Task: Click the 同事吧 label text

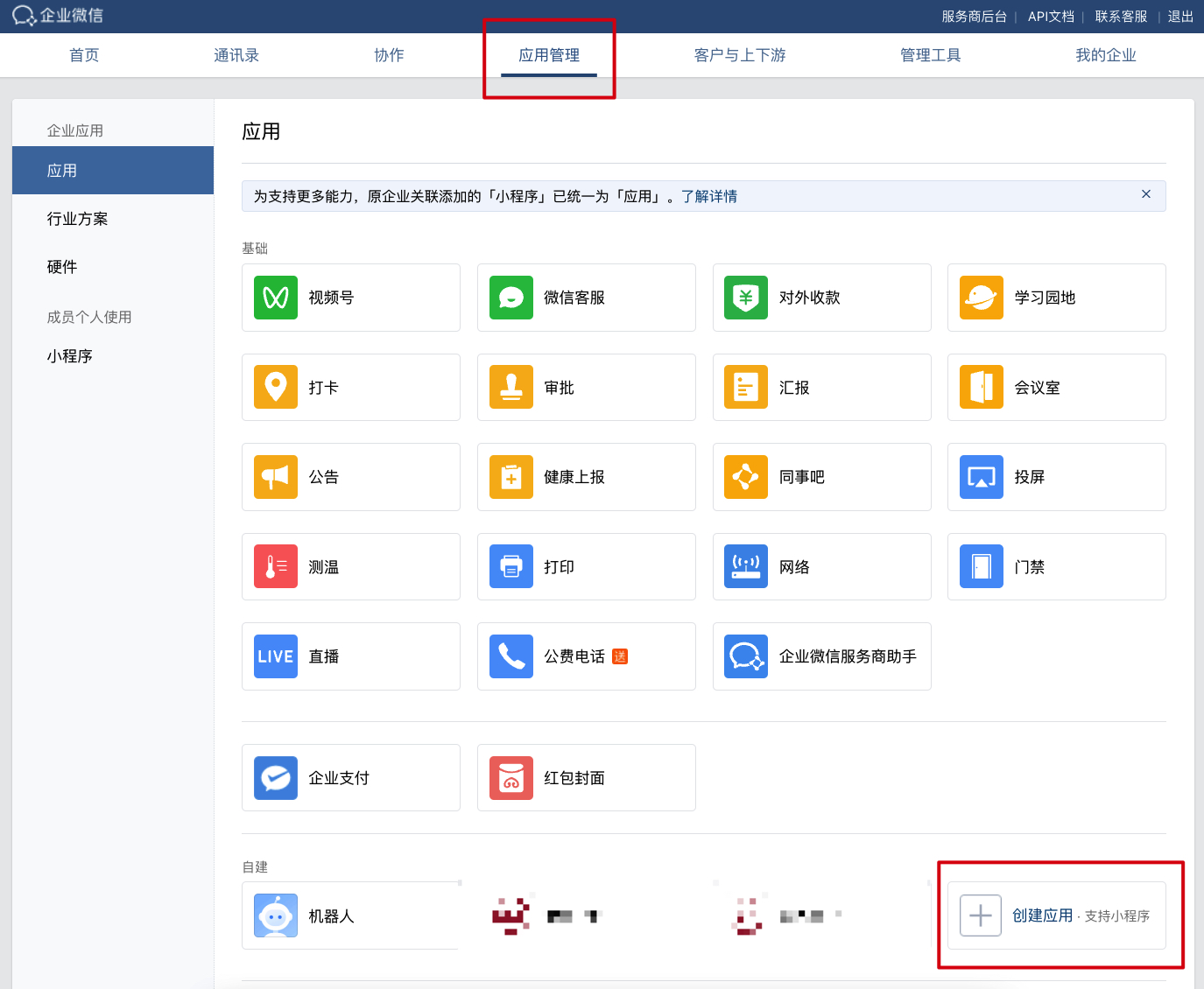Action: click(x=802, y=477)
